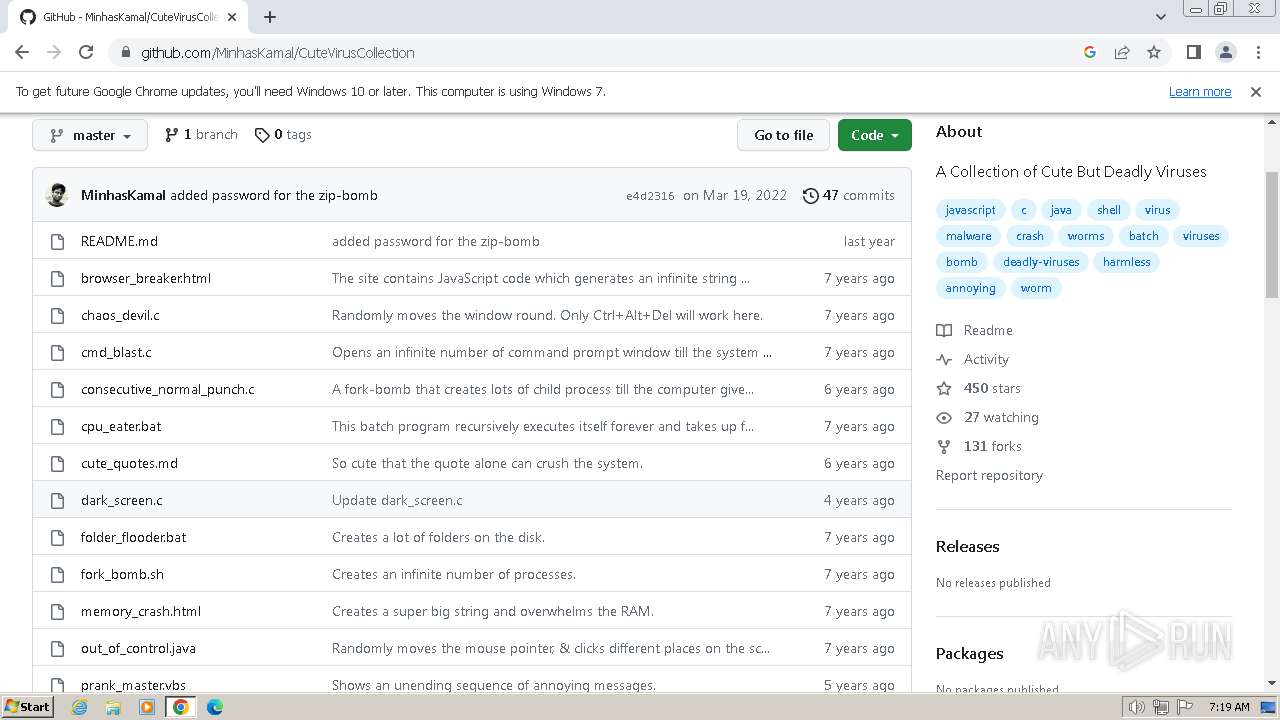The height and width of the screenshot is (720, 1280).
Task: Open the master branch dropdown
Action: coord(90,135)
